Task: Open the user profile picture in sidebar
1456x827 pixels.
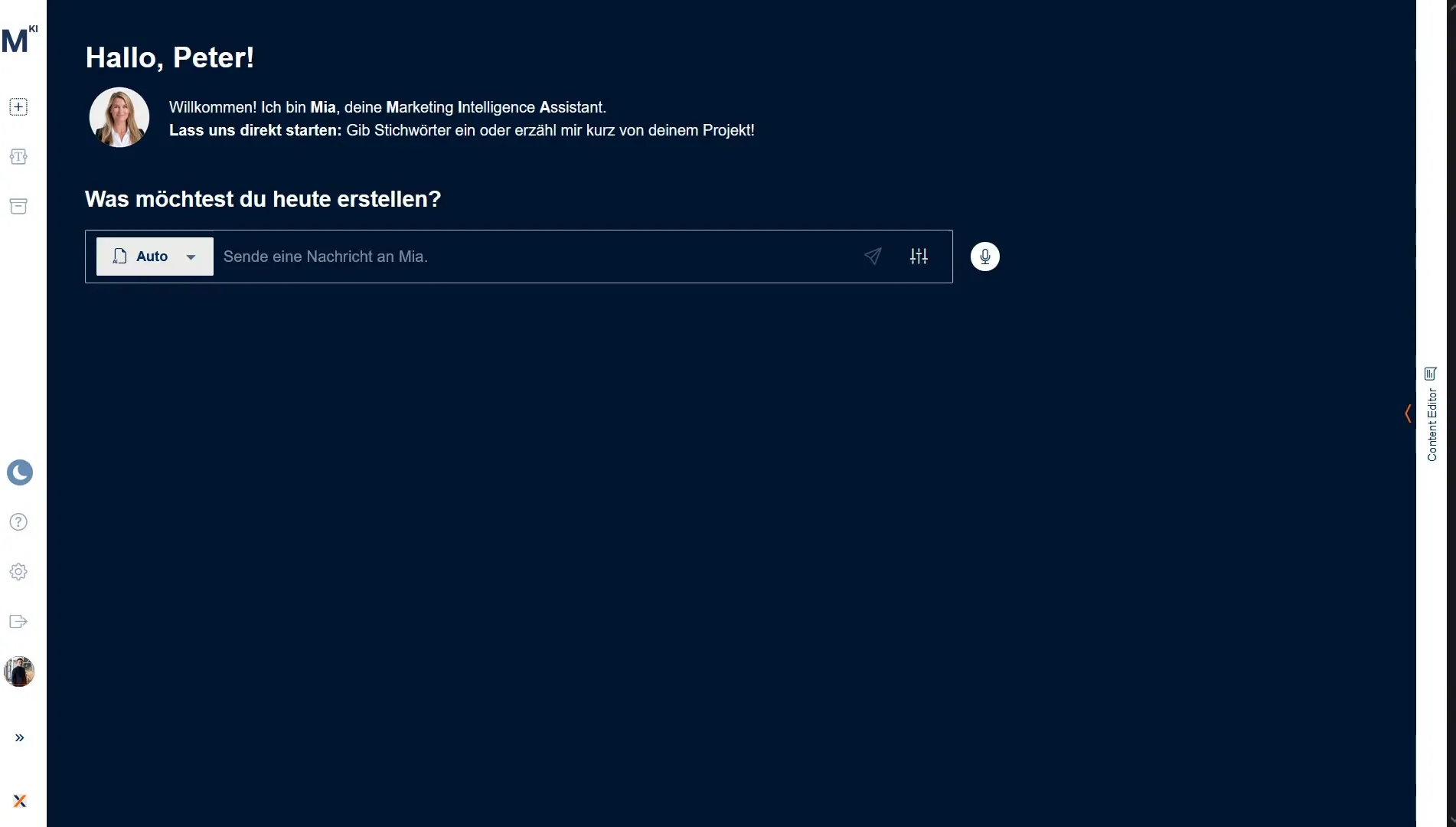Action: point(19,672)
